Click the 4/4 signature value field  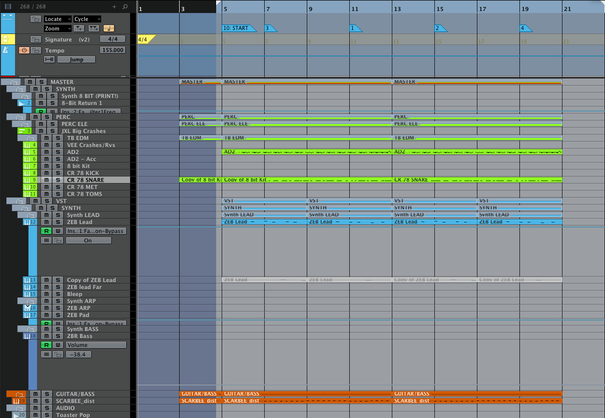pos(112,39)
